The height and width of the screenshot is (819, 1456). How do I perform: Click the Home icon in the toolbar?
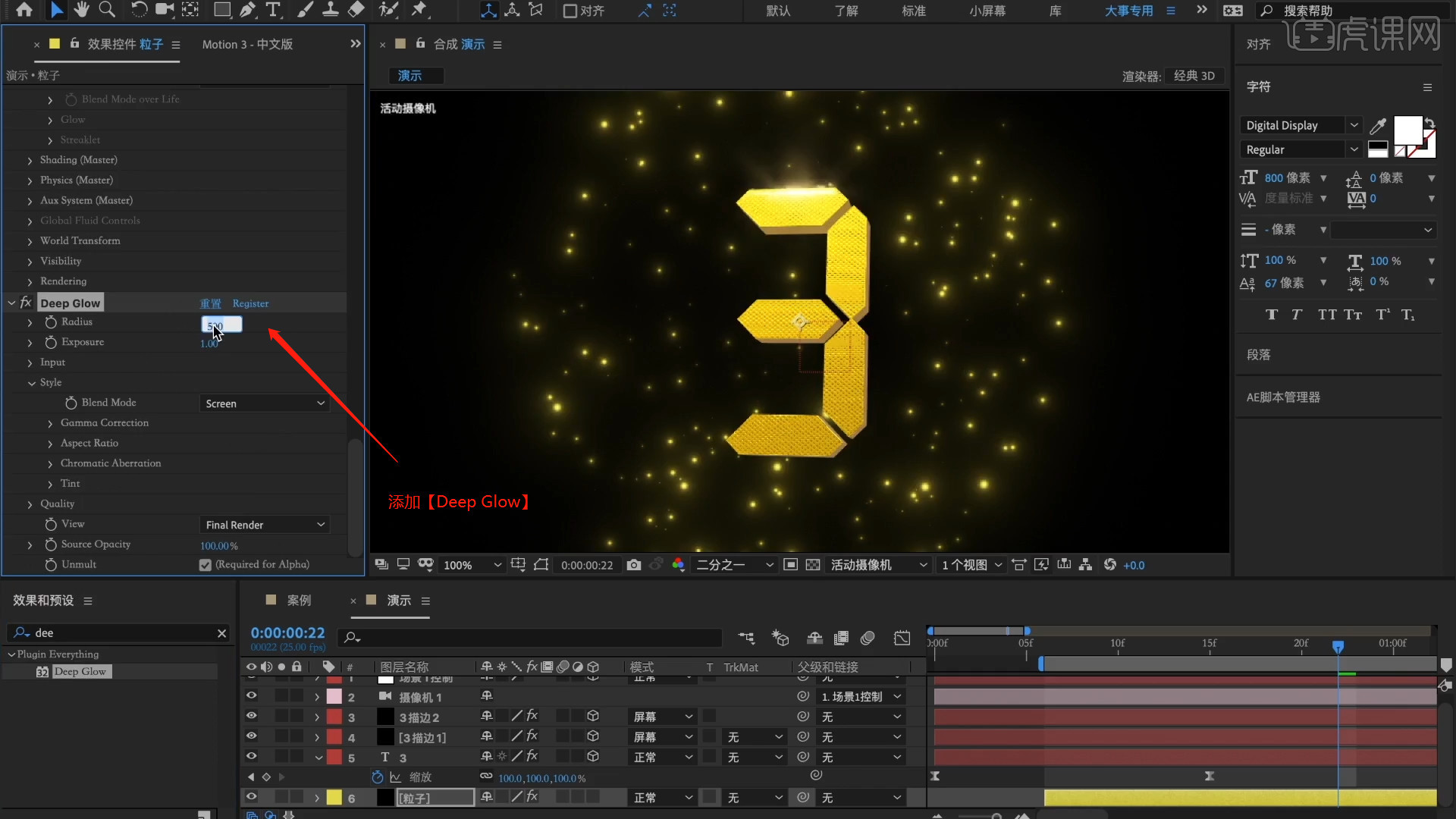(24, 10)
